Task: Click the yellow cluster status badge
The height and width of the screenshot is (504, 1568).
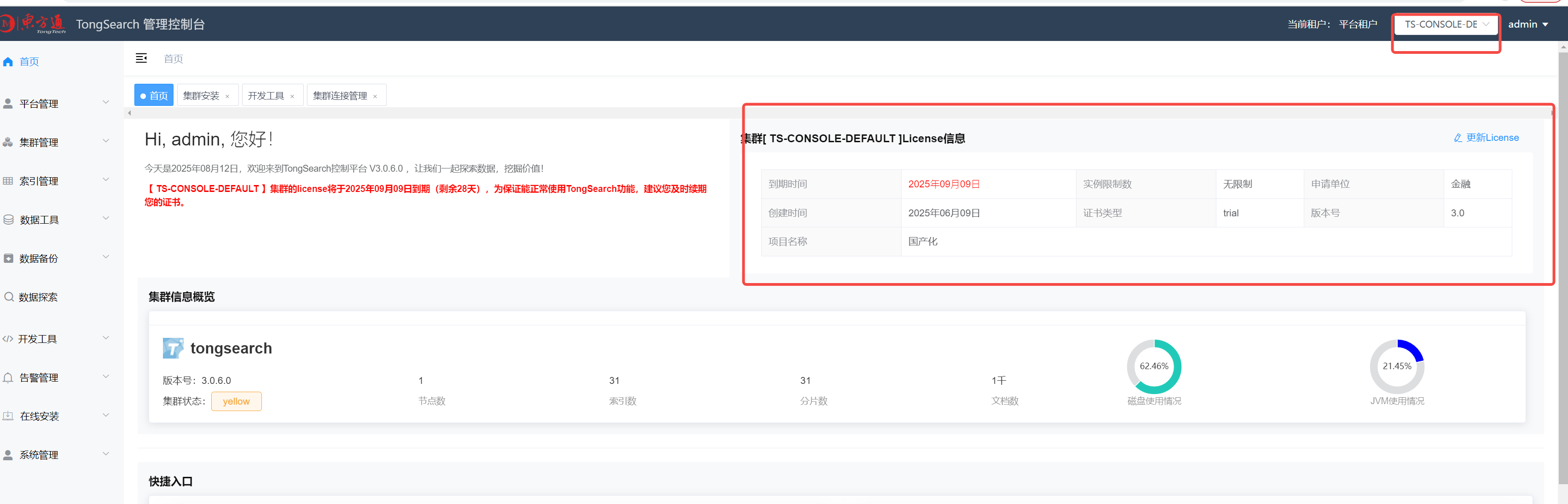Action: point(236,401)
